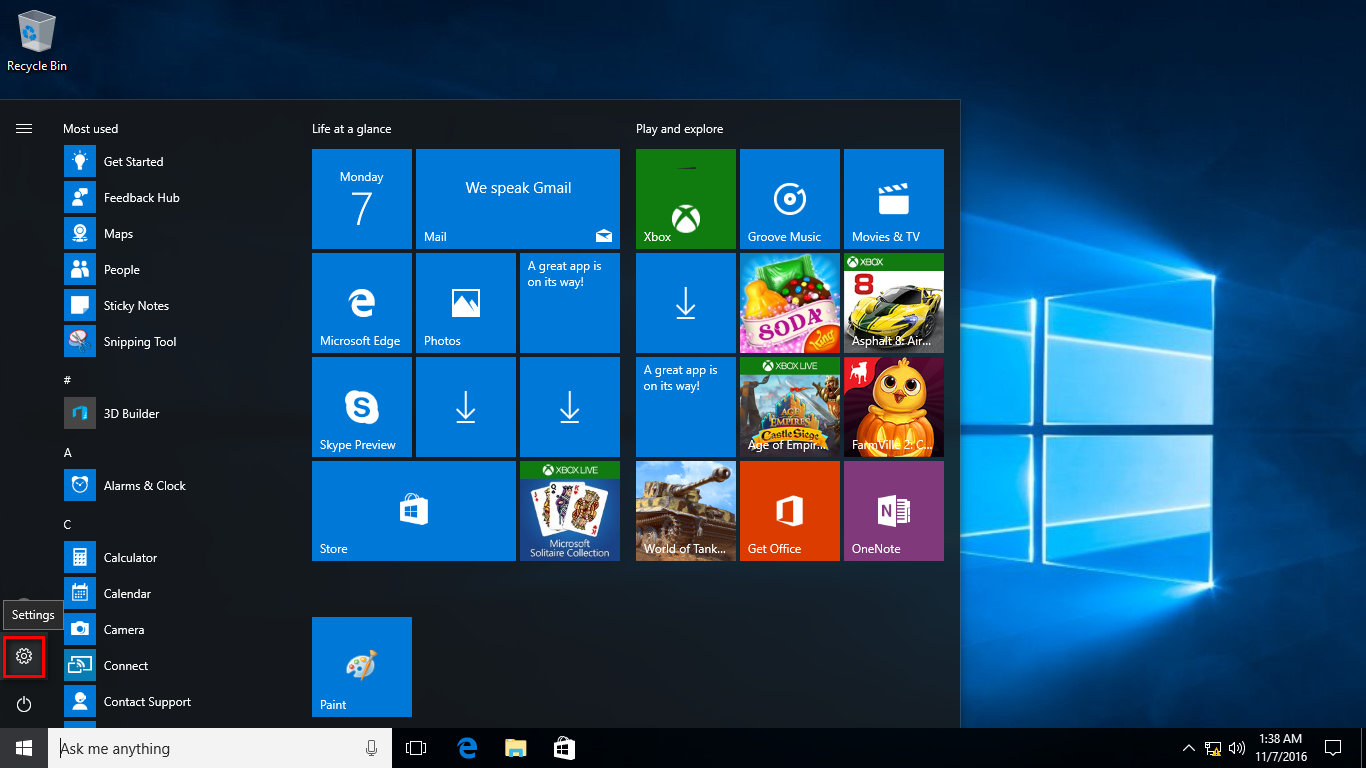Click 'Life at a glance' group title
This screenshot has width=1366, height=768.
click(352, 129)
